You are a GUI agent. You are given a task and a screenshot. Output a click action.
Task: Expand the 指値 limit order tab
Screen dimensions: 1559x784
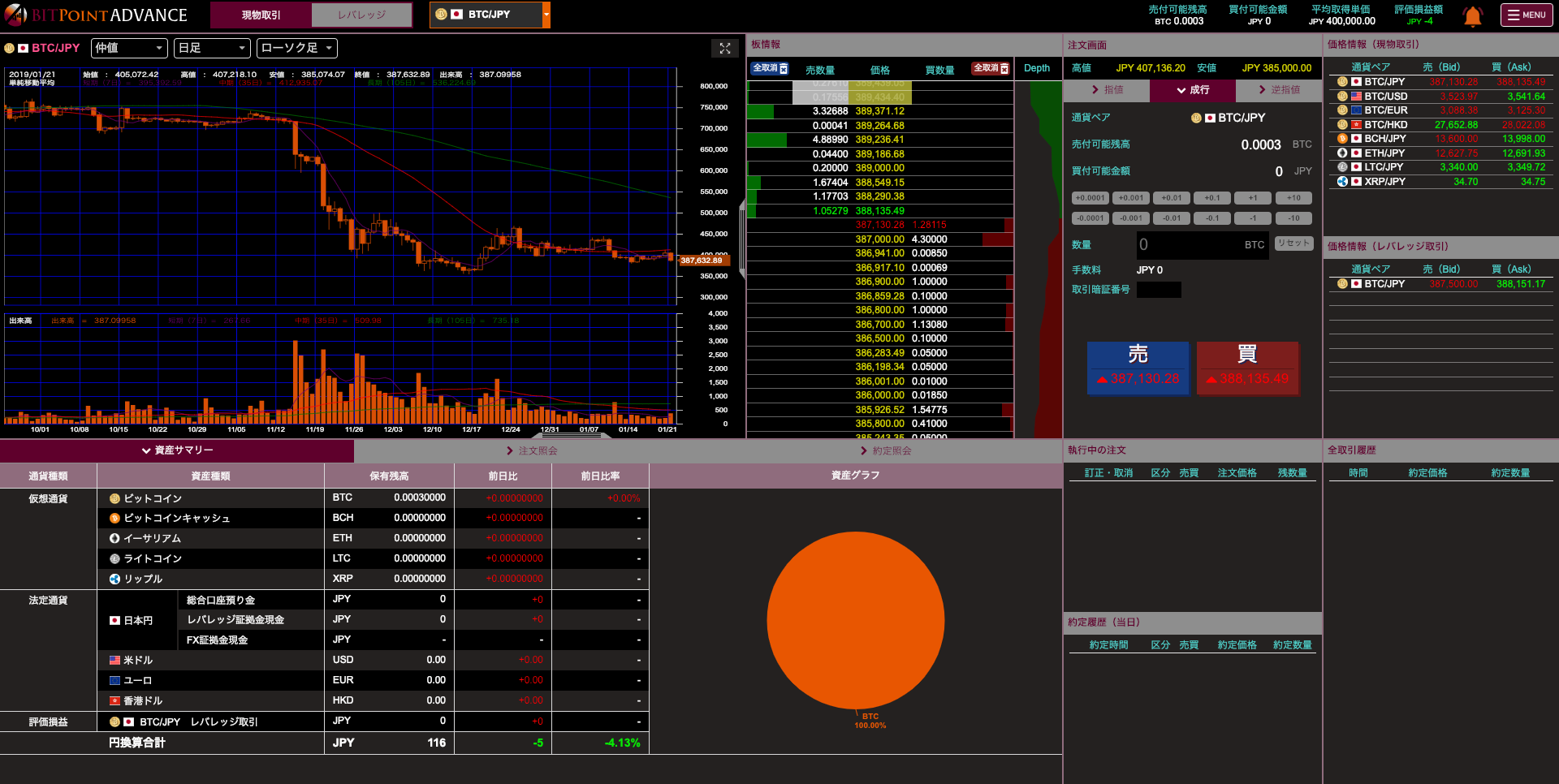click(x=1107, y=90)
